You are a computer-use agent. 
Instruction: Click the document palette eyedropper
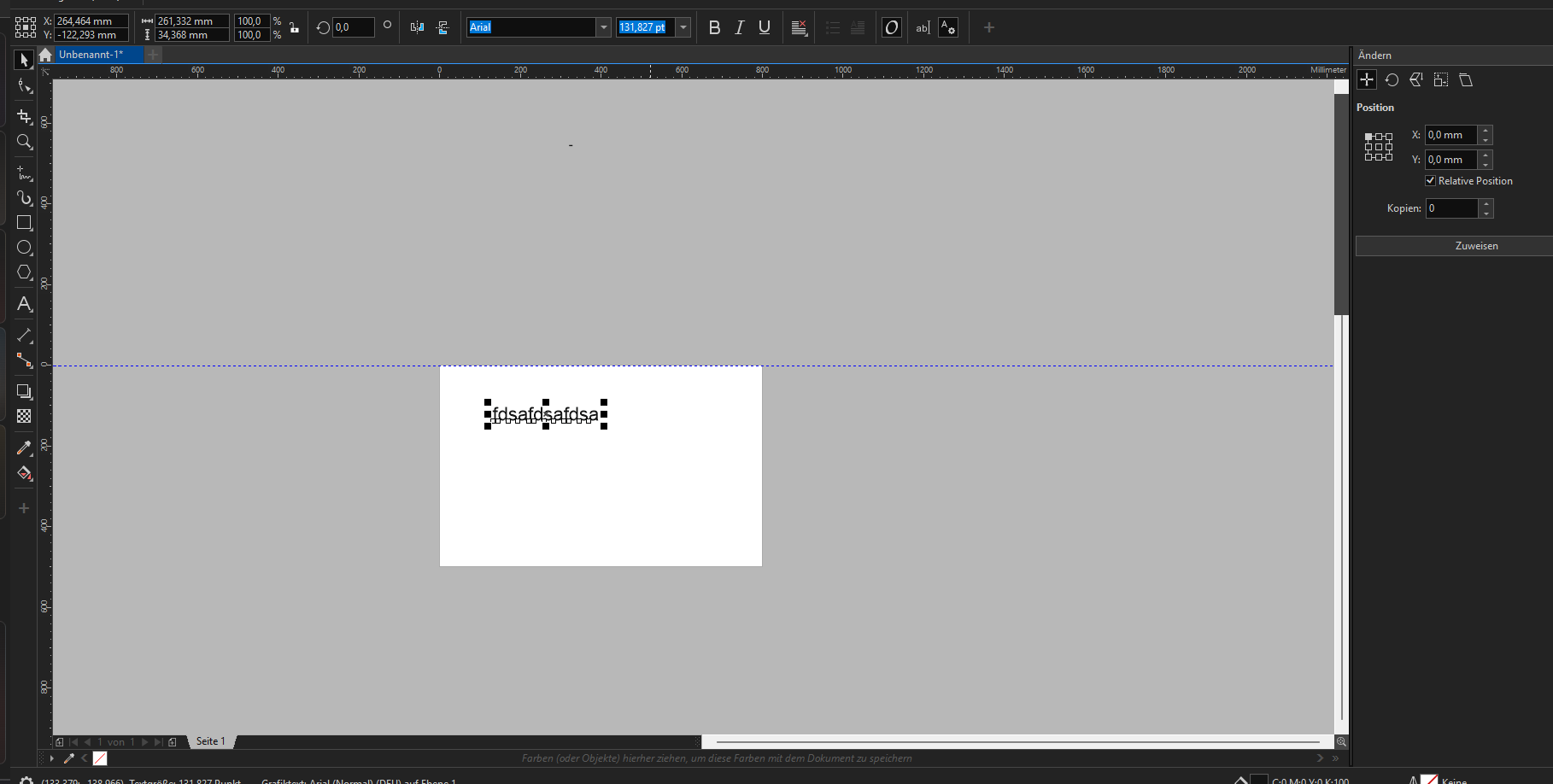coord(69,758)
